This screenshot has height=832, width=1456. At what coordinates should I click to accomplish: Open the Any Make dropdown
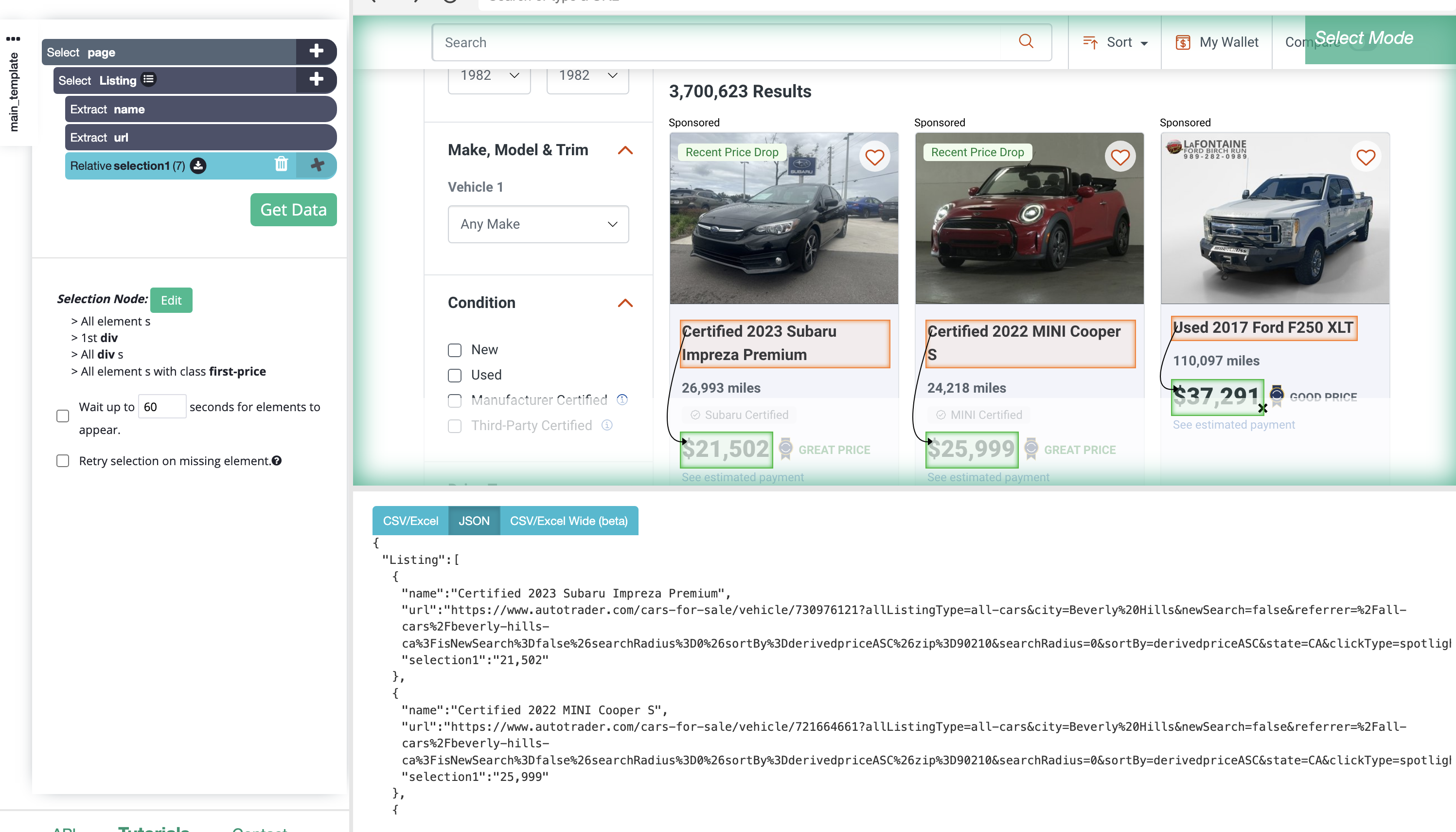click(x=538, y=224)
